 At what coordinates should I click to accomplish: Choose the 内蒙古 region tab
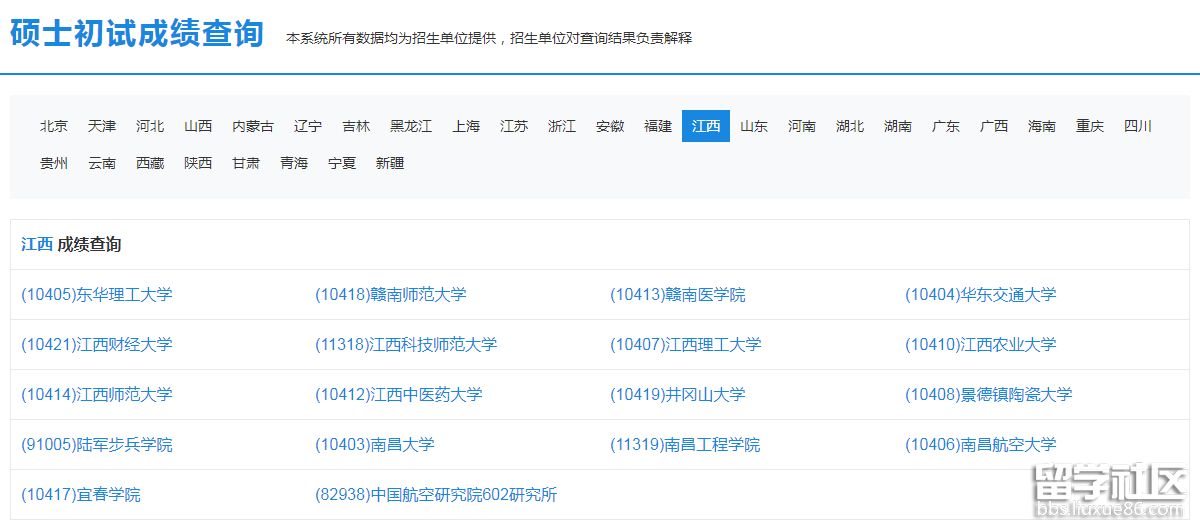(253, 126)
